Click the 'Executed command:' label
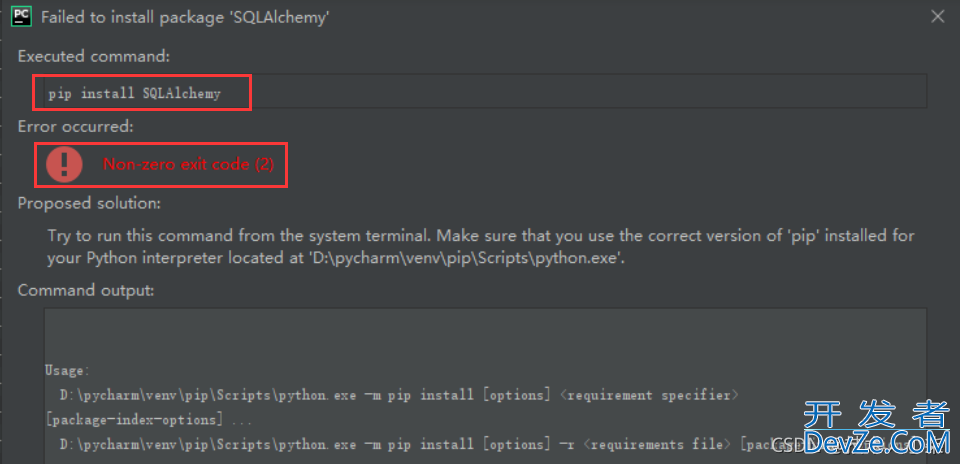Screen dimensions: 960x464 tap(94, 56)
